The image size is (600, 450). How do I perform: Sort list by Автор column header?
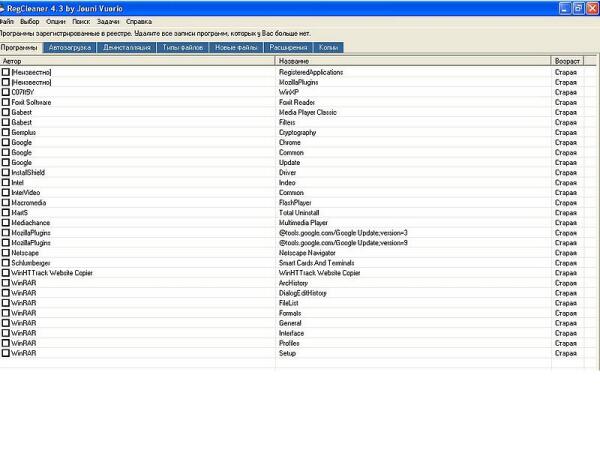click(138, 61)
